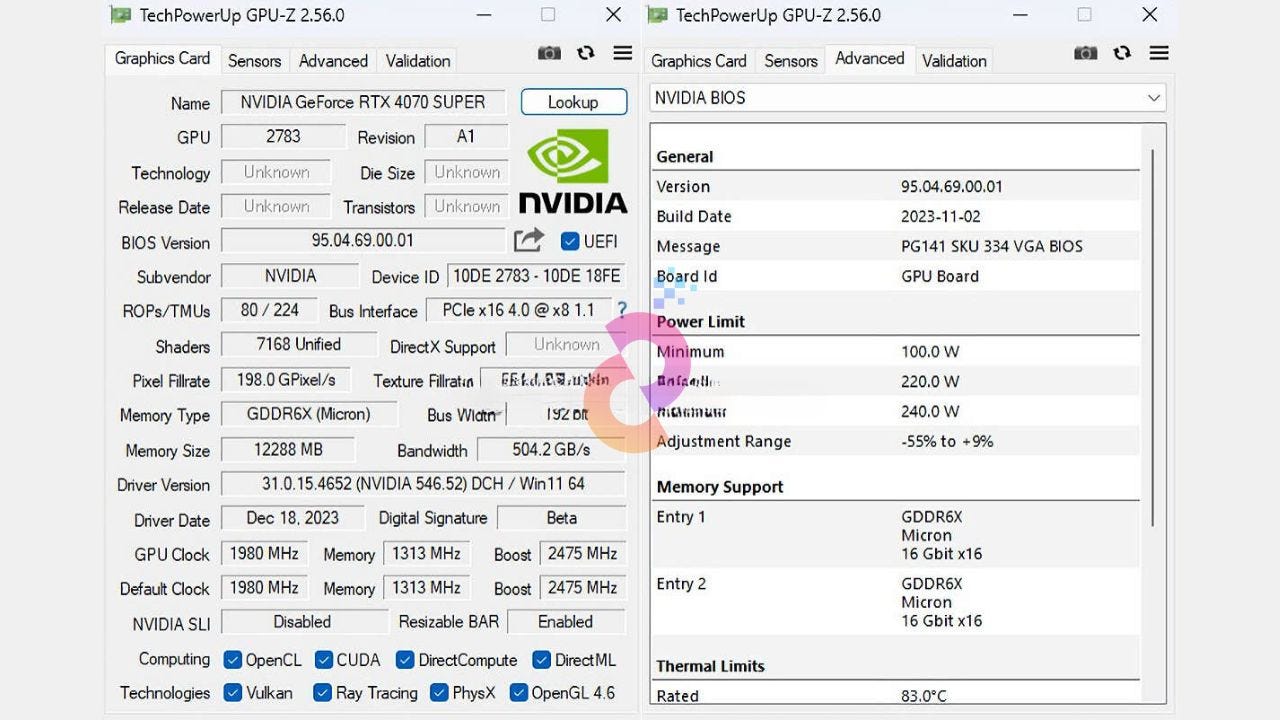Click the NVIDIA SLI field Disabled
Viewport: 1280px width, 720px height.
click(303, 622)
